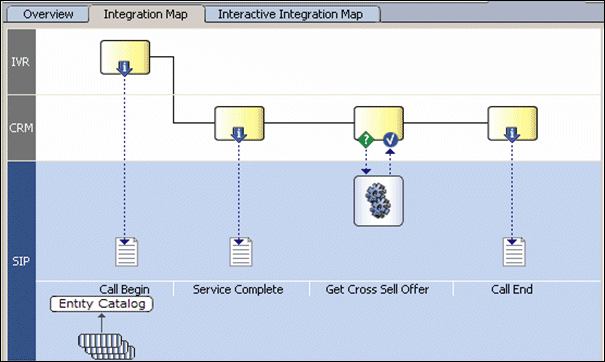Viewport: 605px width, 362px height.
Task: Open the document icon above Call Begin
Action: 127,252
